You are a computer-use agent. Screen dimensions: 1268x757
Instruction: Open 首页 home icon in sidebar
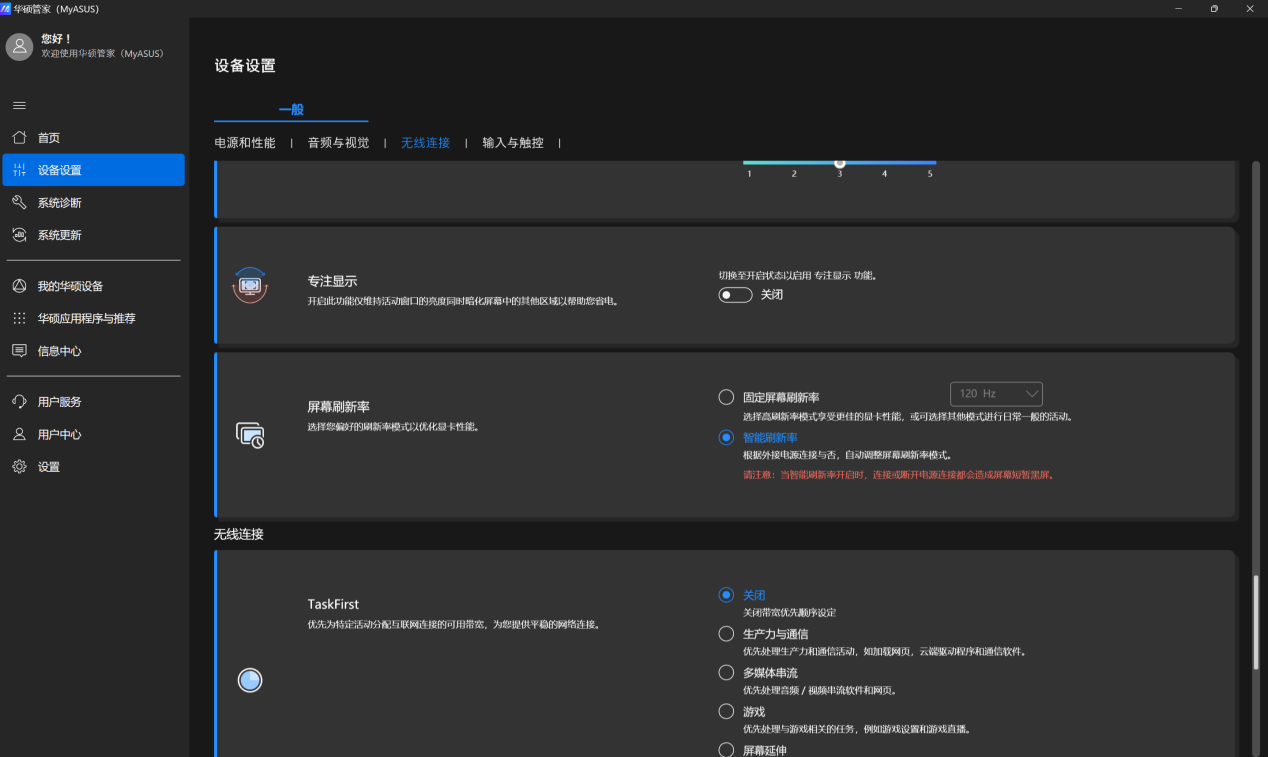[x=19, y=138]
